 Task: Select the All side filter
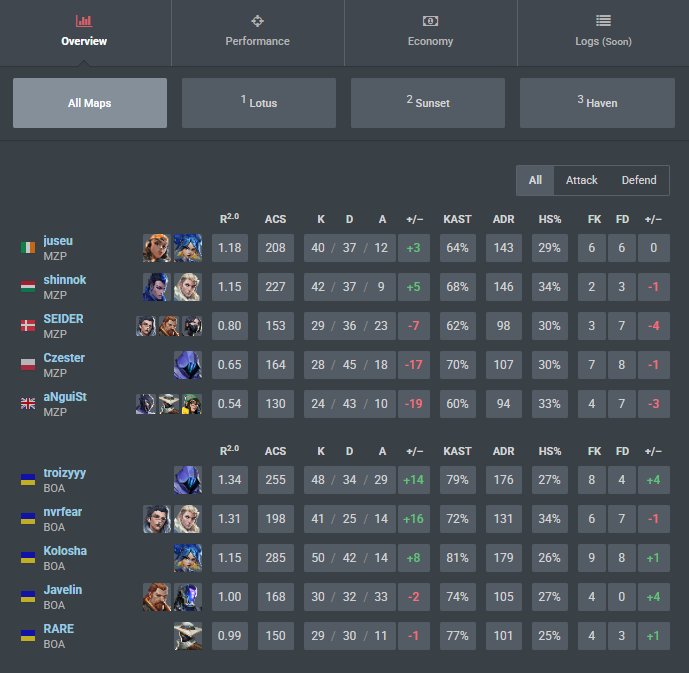point(535,180)
